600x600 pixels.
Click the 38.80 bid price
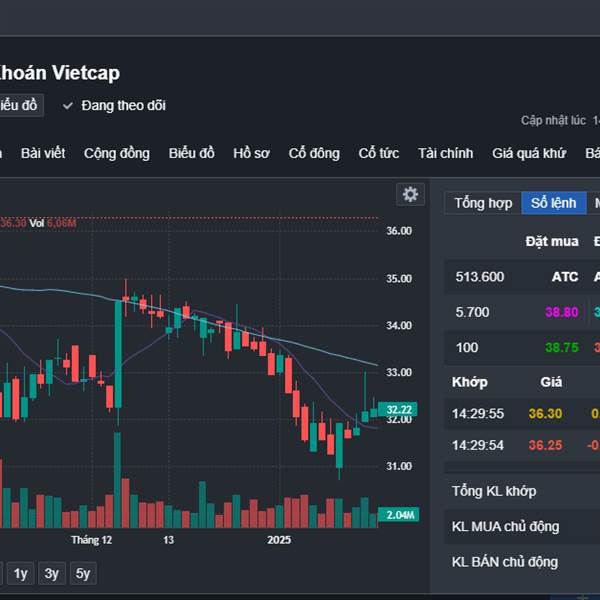click(x=561, y=312)
